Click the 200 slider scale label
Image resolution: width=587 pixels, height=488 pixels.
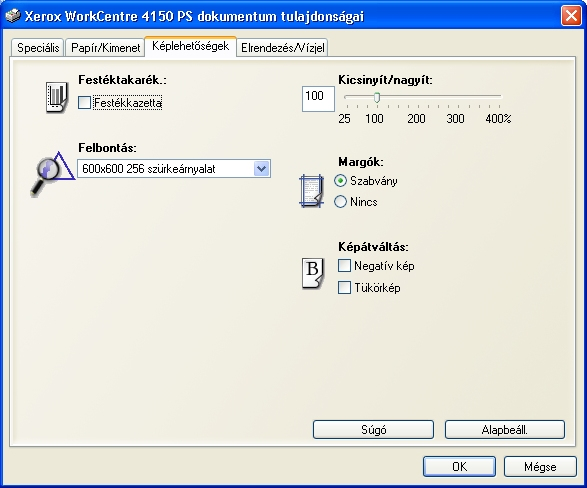click(416, 119)
